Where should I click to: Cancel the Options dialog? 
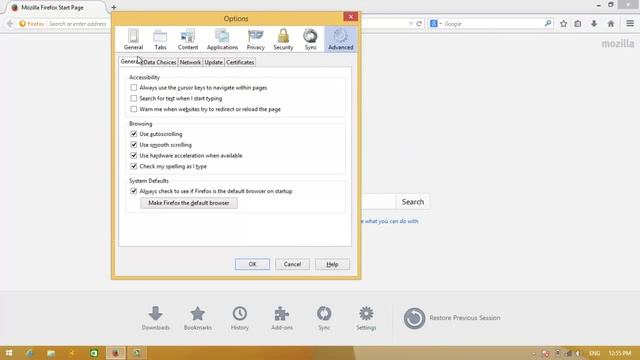(292, 264)
